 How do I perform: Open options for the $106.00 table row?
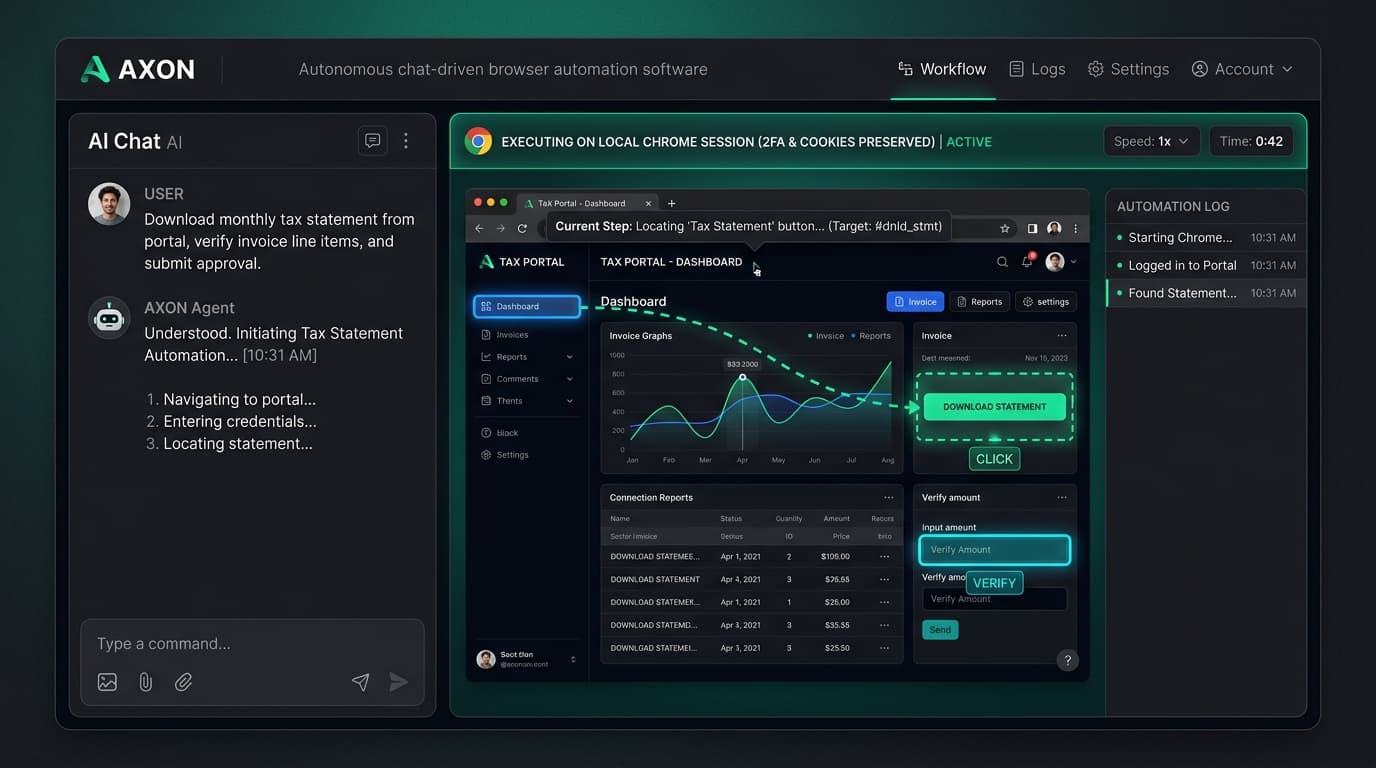(x=884, y=556)
